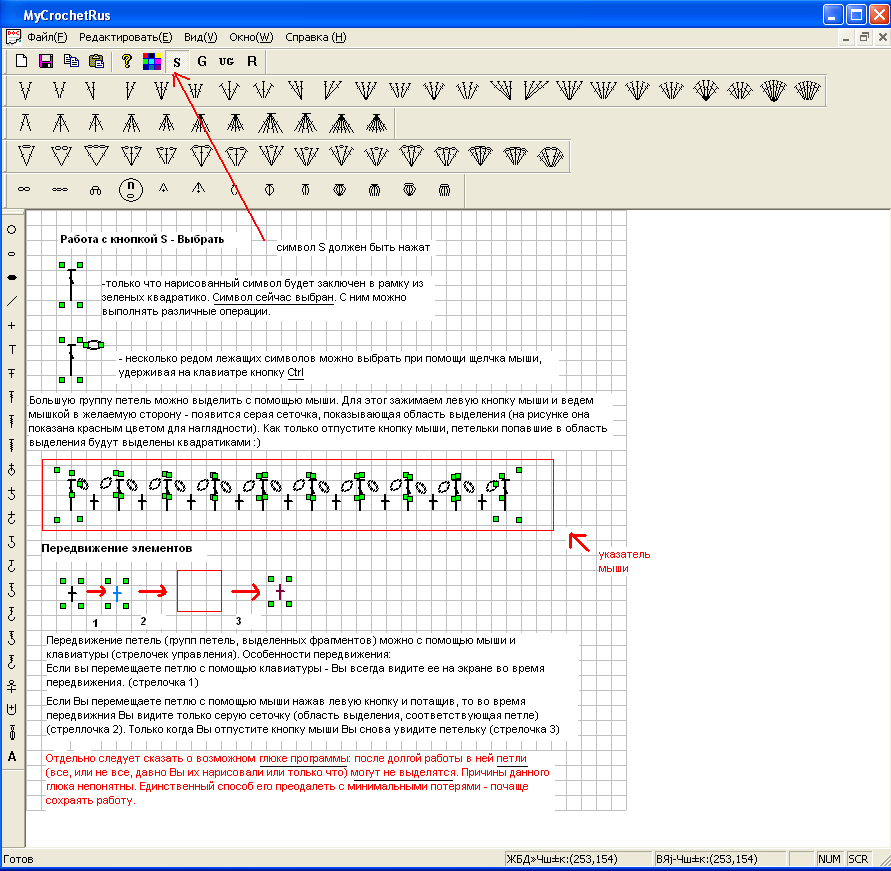The height and width of the screenshot is (871, 891).
Task: Open the Справка menu
Action: [x=315, y=37]
